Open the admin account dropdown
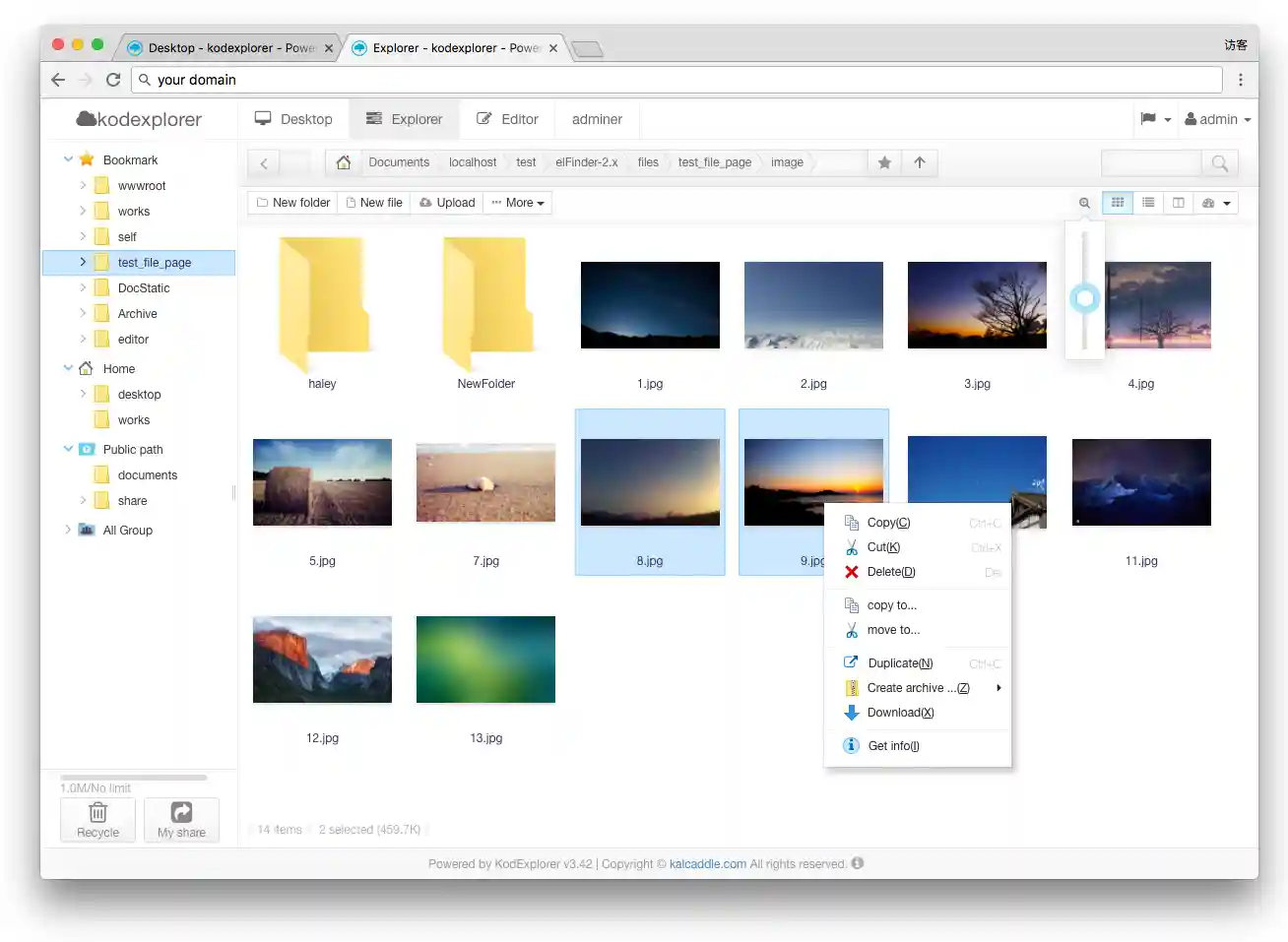This screenshot has width=1288, height=942. (1217, 119)
